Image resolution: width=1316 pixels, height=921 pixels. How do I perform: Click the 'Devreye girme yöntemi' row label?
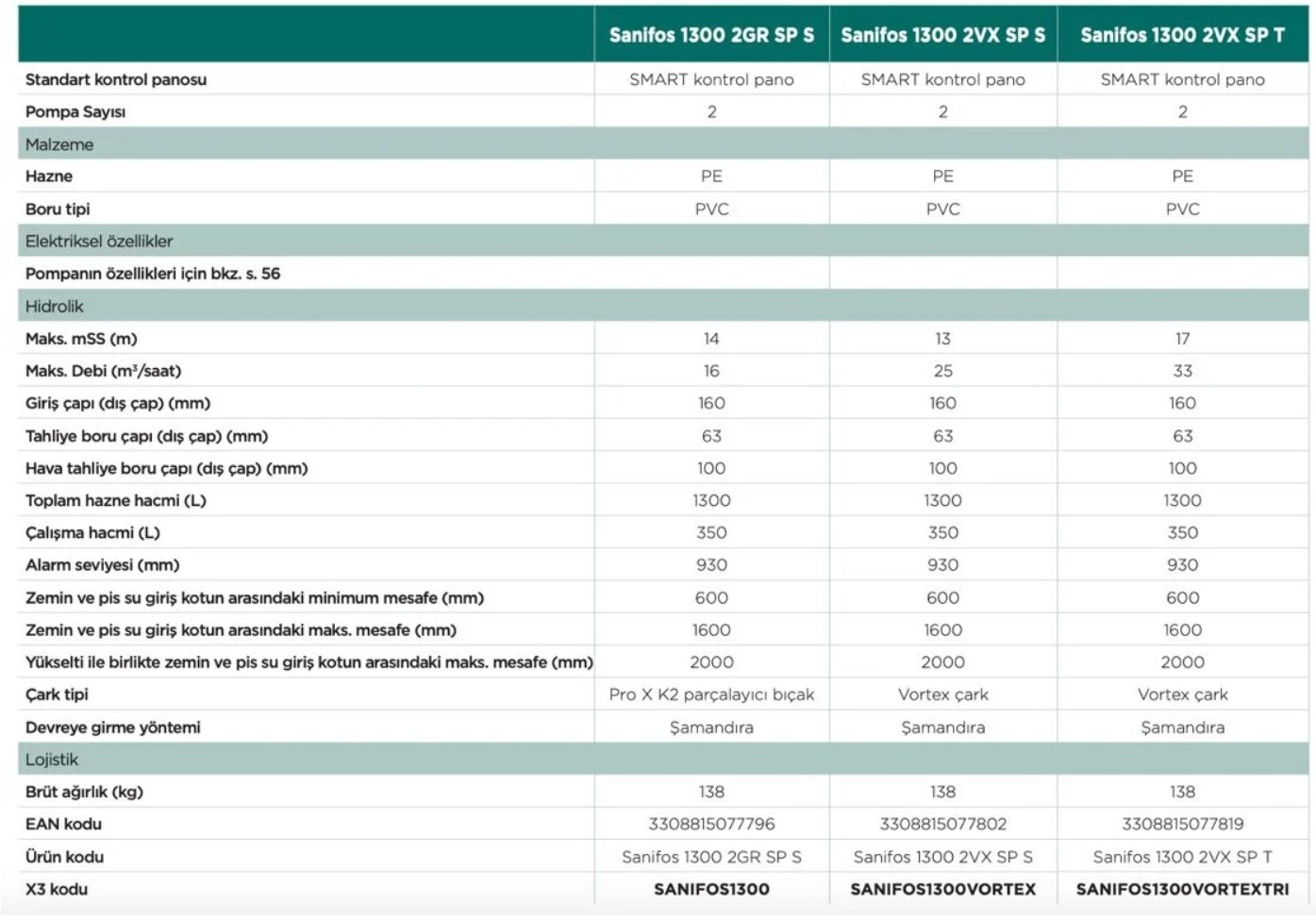(113, 727)
